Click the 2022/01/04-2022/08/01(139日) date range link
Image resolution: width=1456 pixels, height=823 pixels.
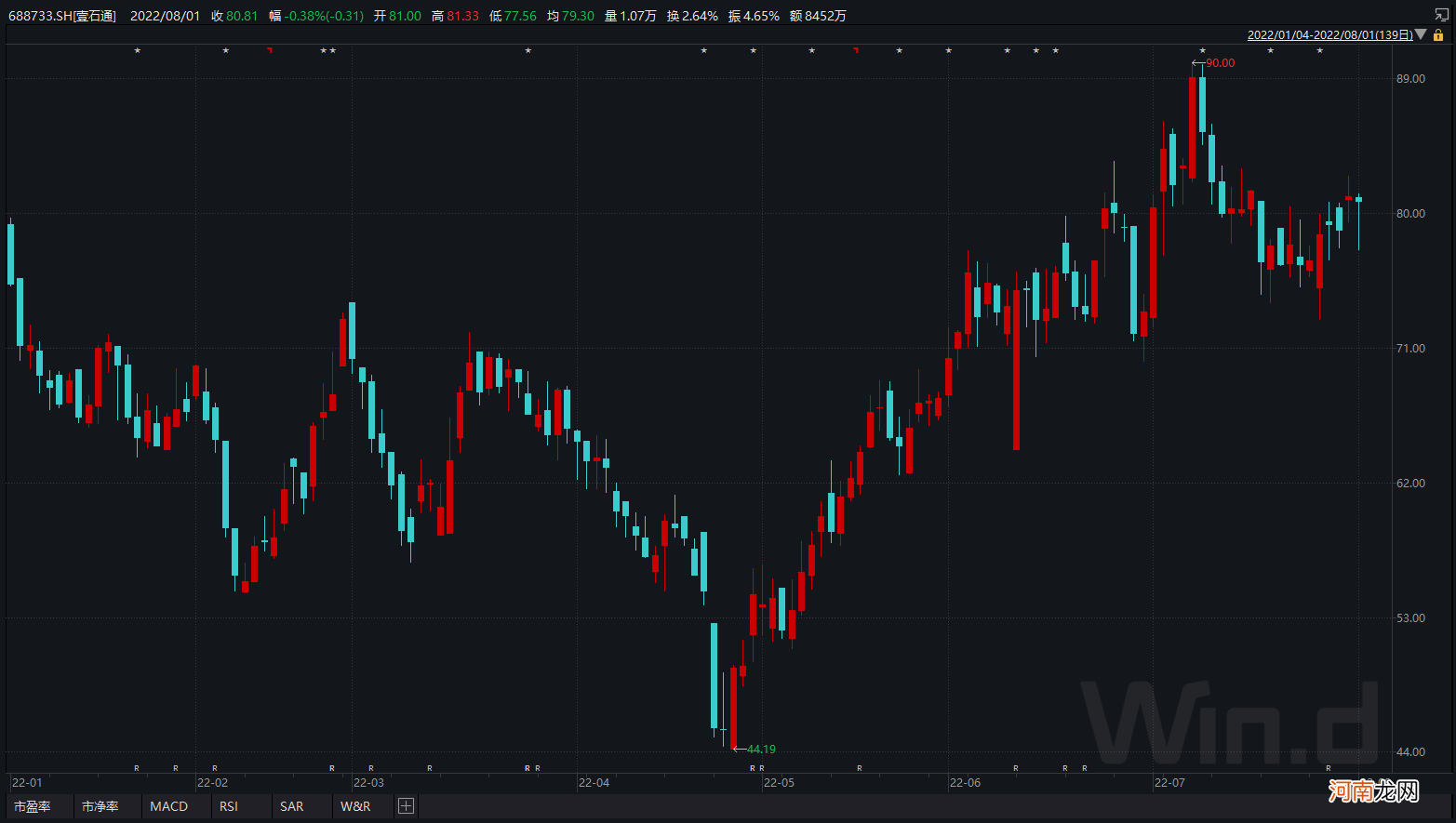tap(1329, 34)
